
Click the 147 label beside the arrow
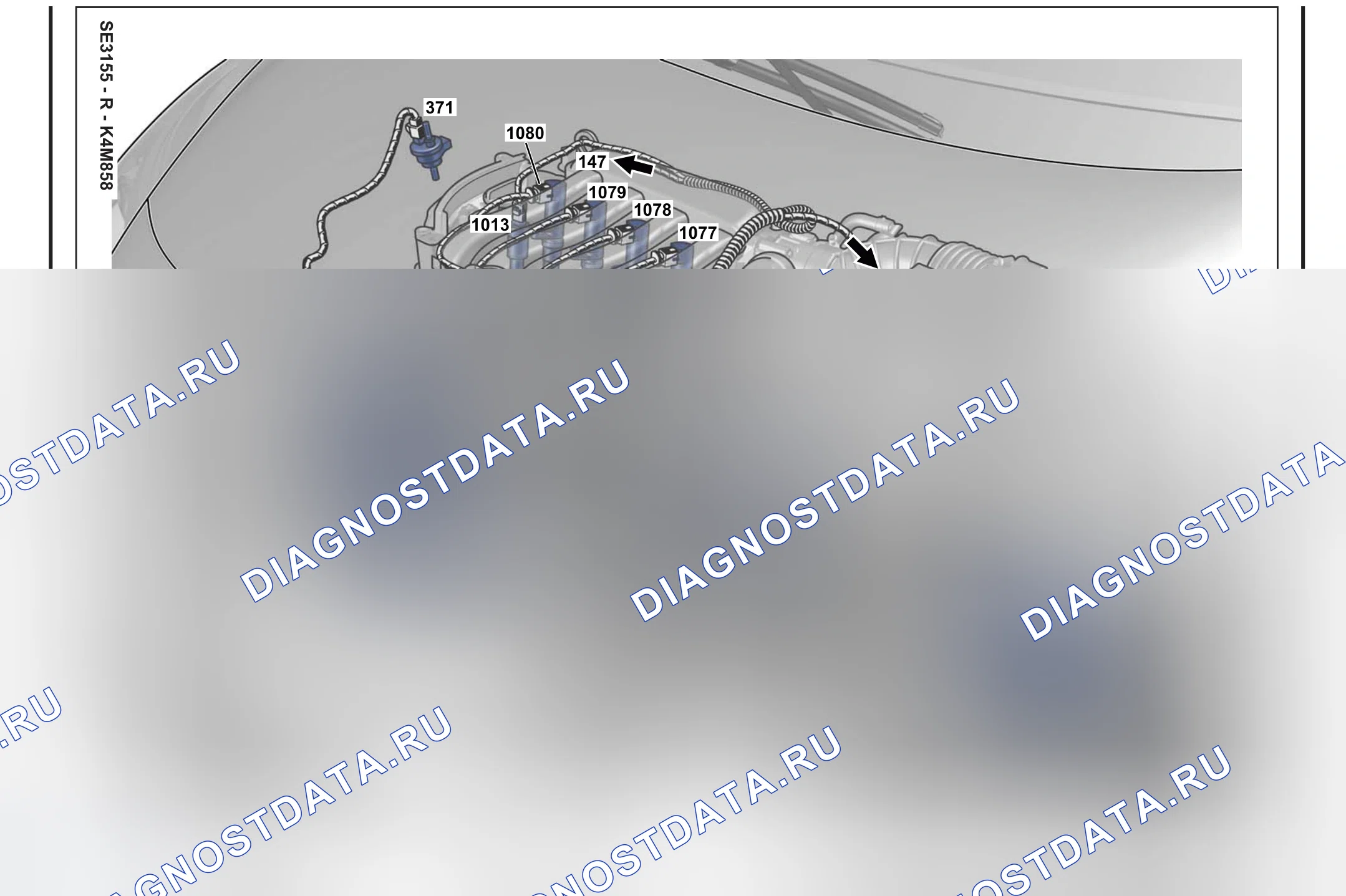click(592, 161)
